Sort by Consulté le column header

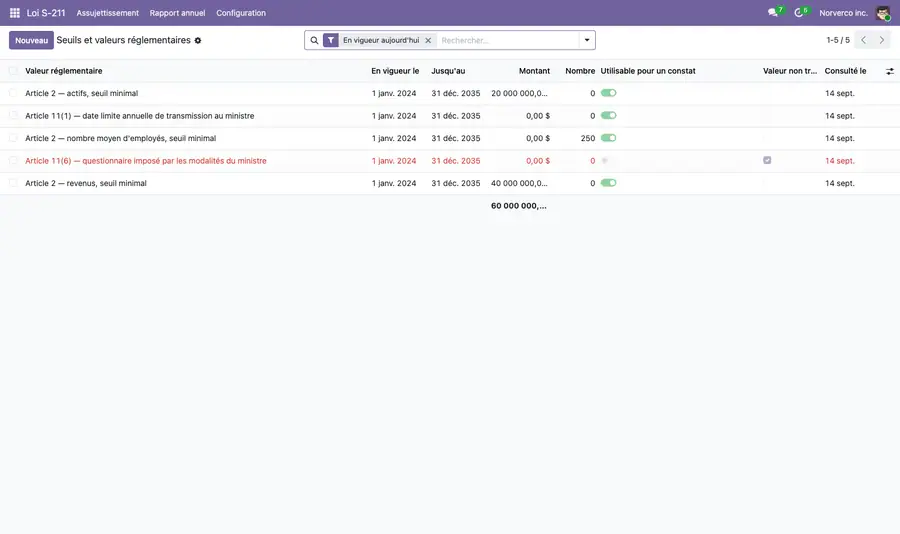pos(845,71)
